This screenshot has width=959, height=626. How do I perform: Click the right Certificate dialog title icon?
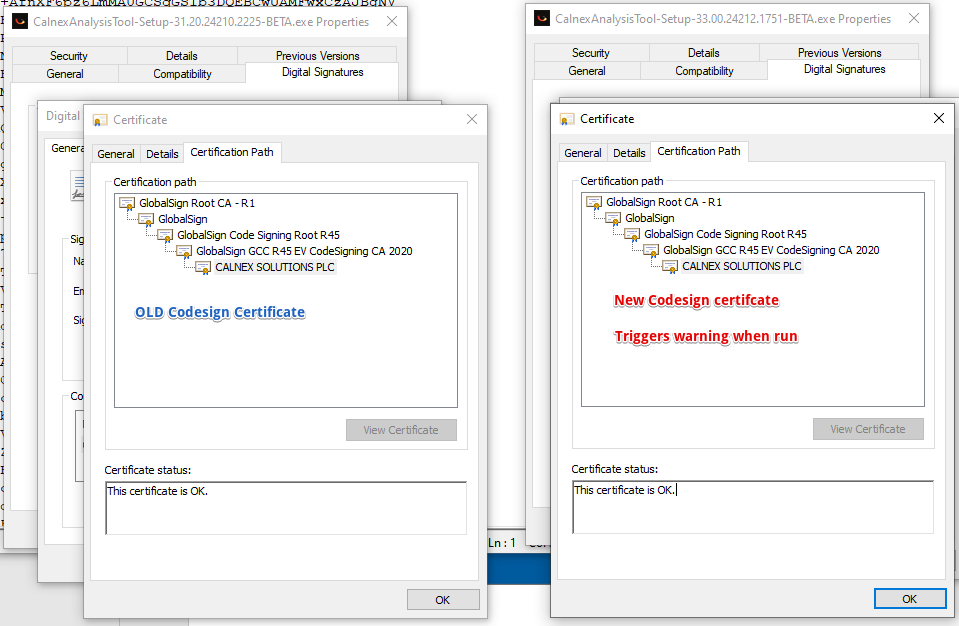(567, 119)
